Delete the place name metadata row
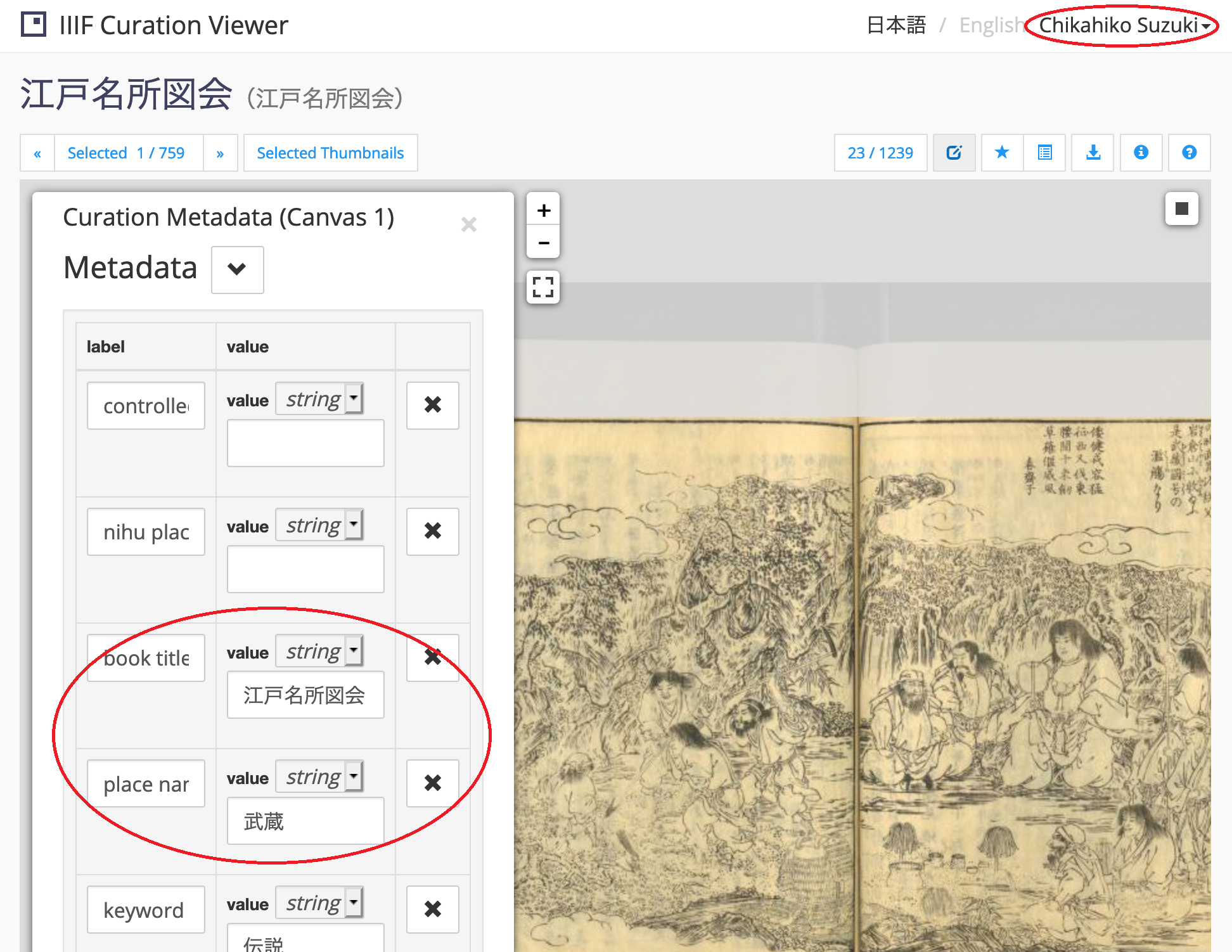The height and width of the screenshot is (952, 1232). coord(433,783)
